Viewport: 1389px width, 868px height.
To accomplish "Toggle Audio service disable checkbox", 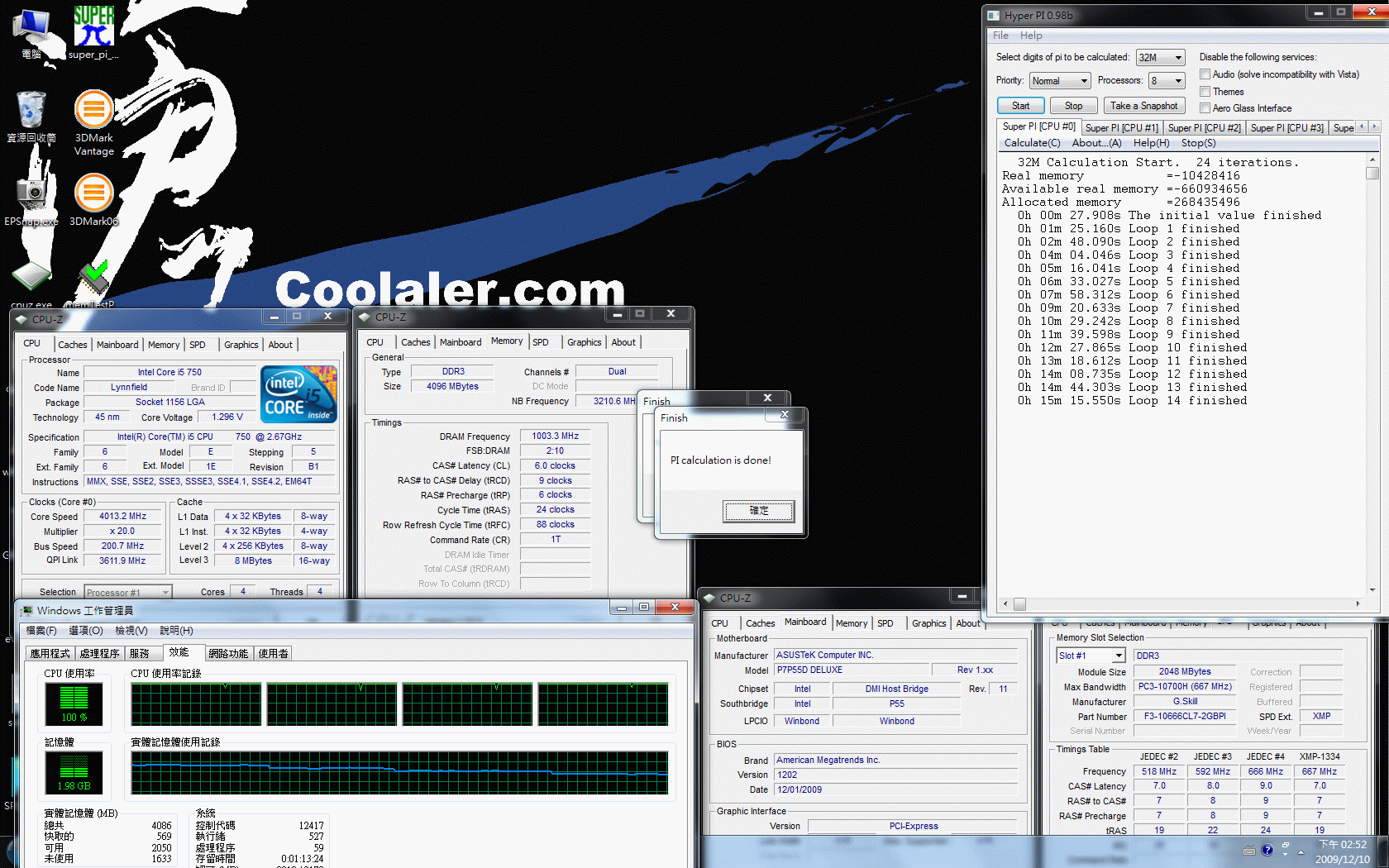I will point(1205,74).
